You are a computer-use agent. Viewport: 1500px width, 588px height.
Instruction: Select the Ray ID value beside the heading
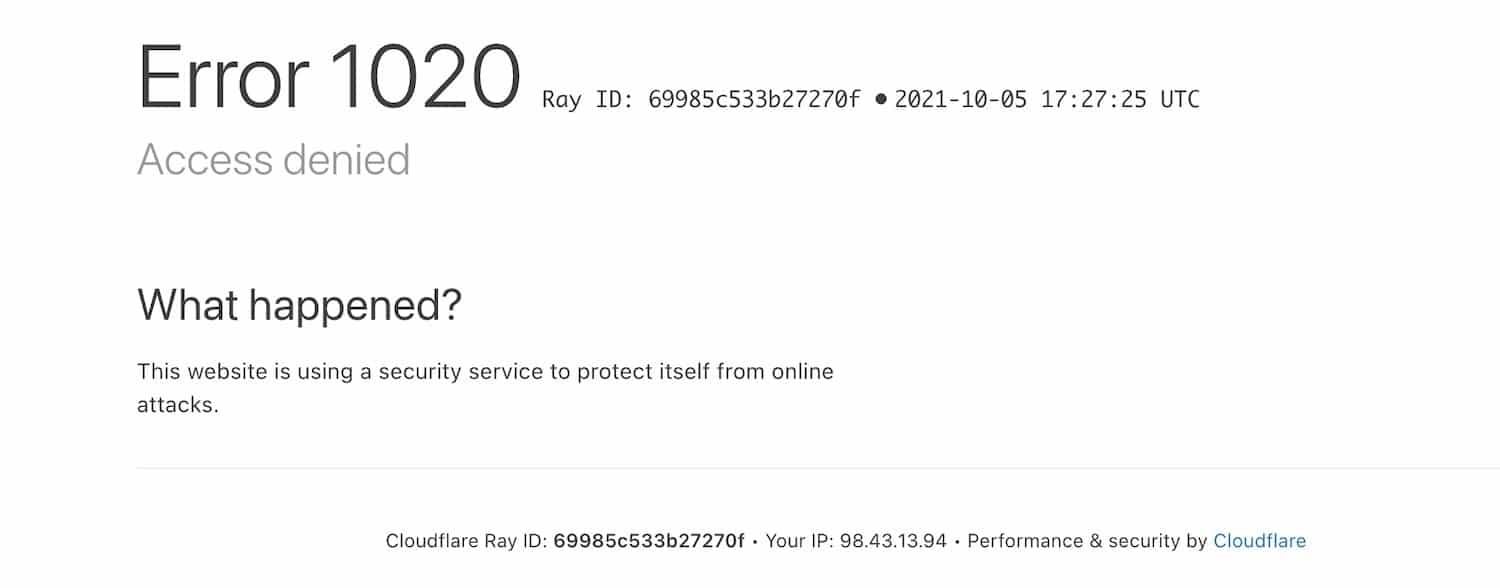[754, 100]
